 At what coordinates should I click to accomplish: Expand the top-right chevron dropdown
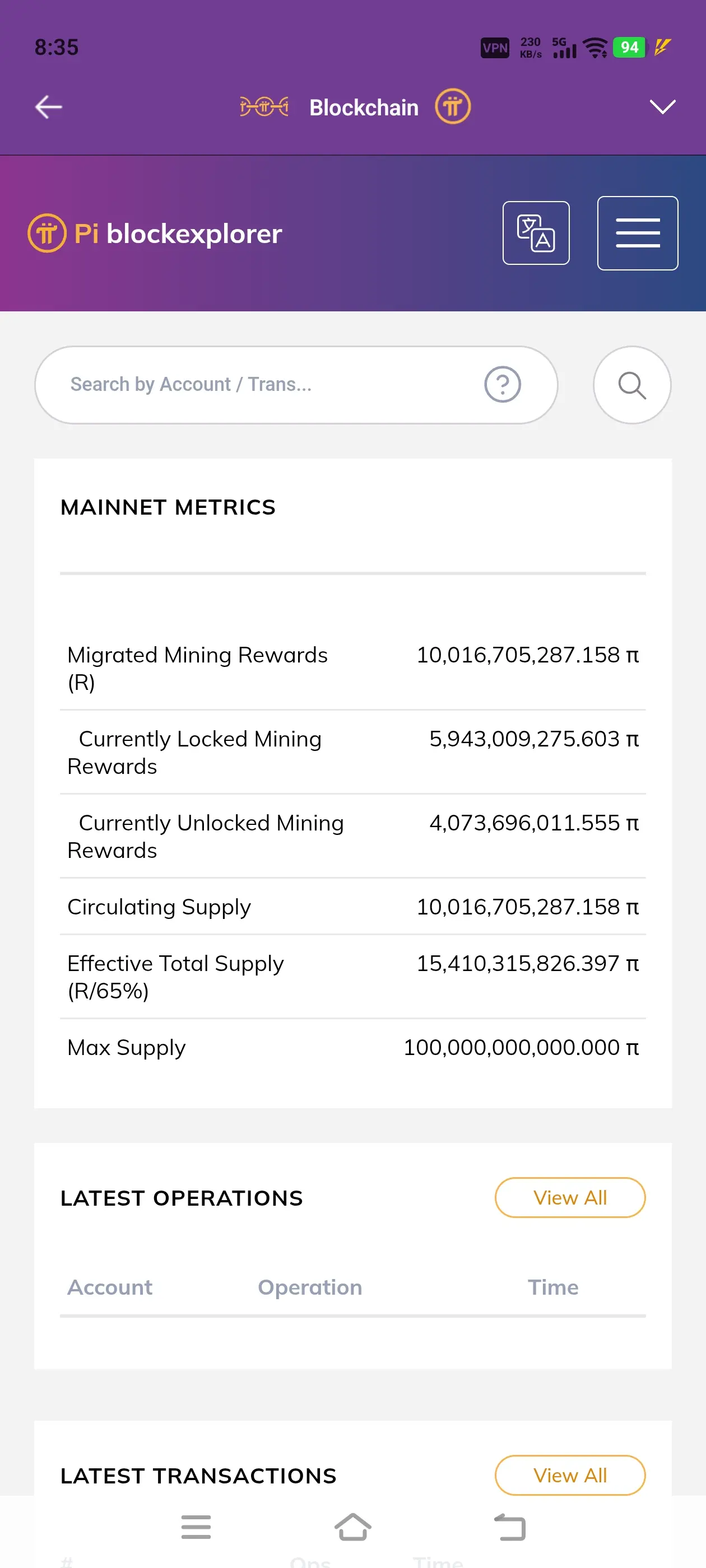click(x=662, y=107)
